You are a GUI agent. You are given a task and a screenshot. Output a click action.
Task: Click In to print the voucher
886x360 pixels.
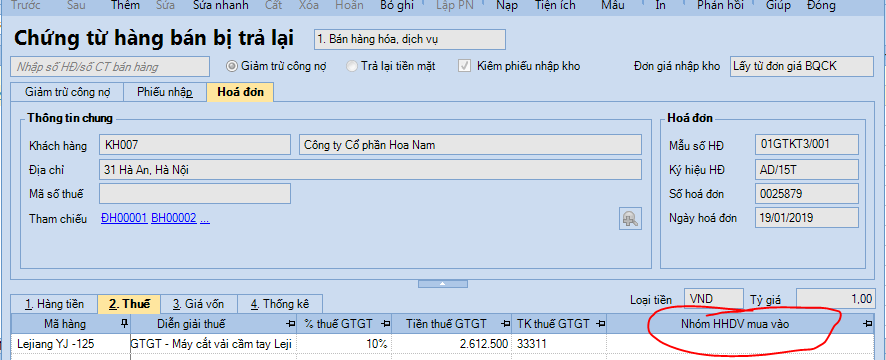(660, 6)
